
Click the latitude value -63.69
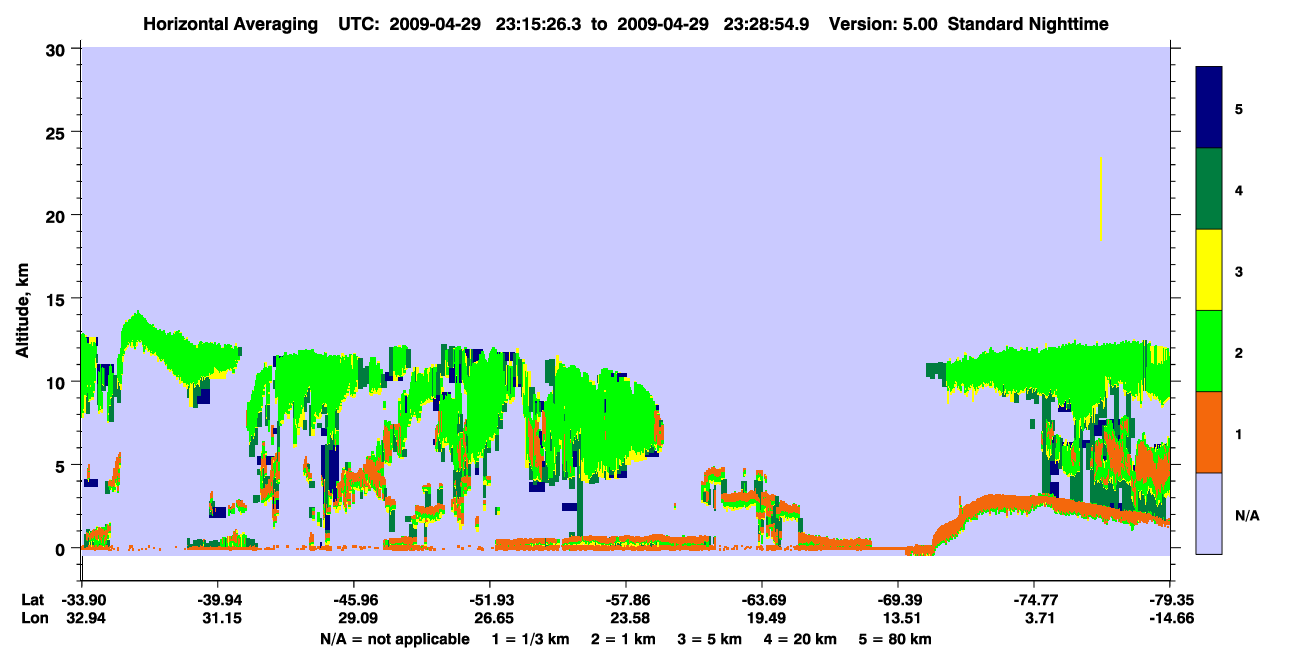point(762,600)
